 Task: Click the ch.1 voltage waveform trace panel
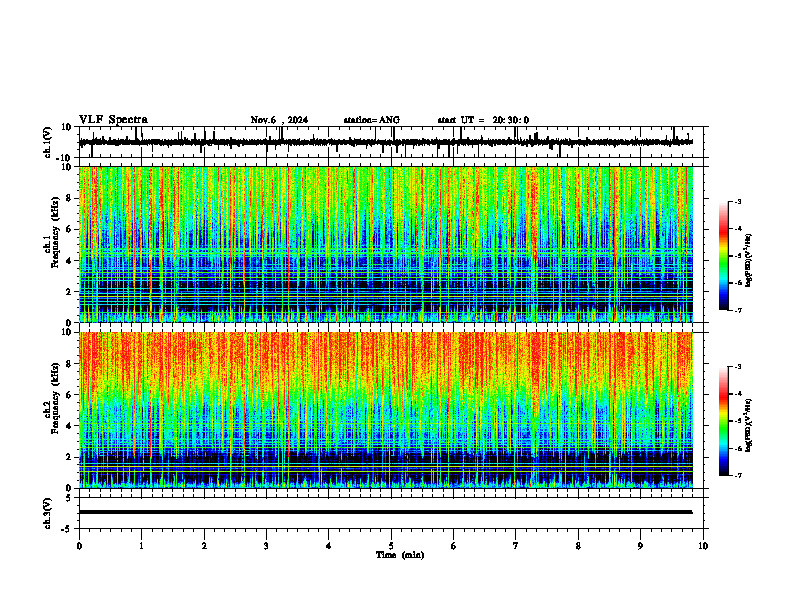pyautogui.click(x=393, y=142)
